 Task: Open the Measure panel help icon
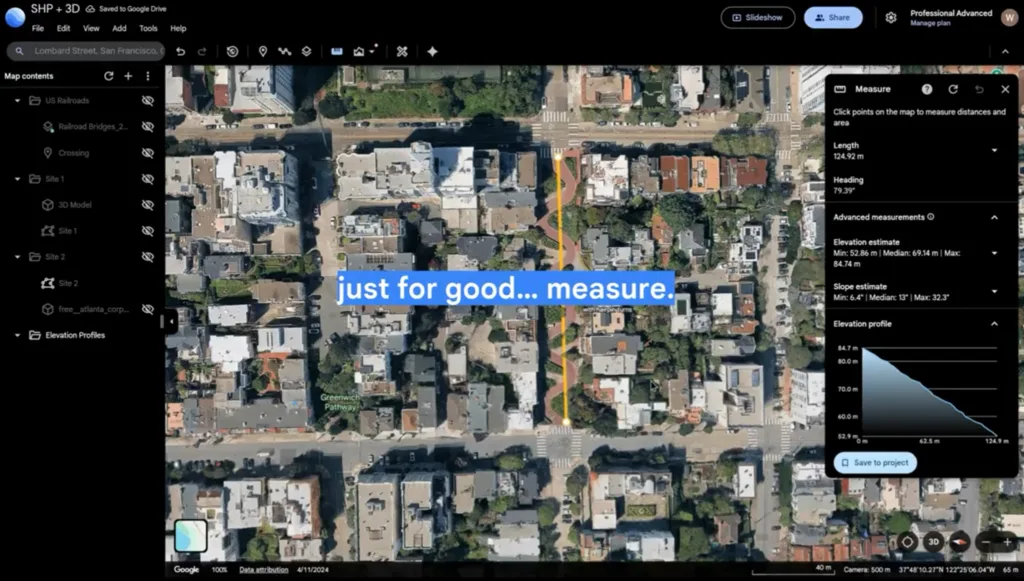(927, 89)
